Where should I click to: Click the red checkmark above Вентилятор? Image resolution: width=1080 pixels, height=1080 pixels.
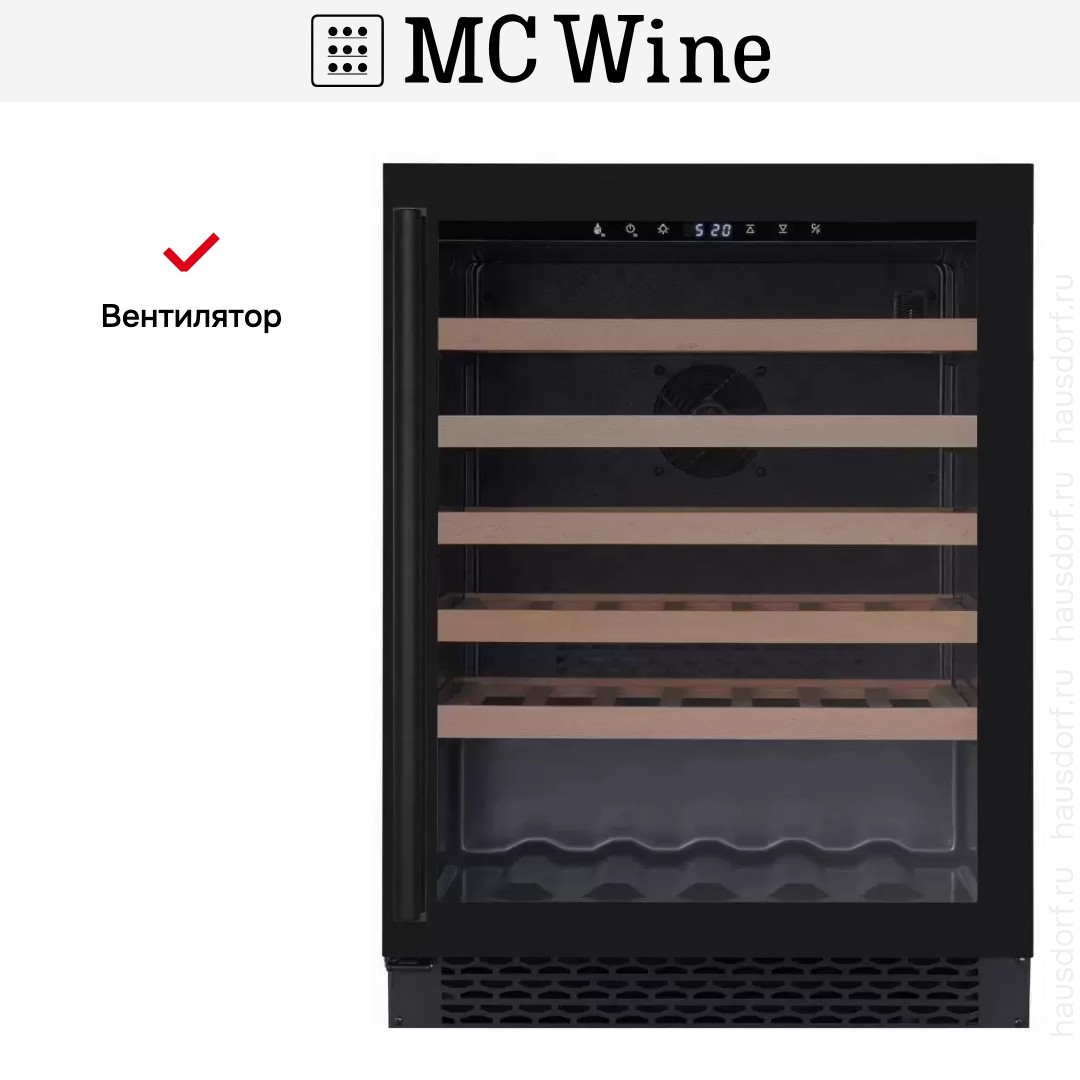(x=191, y=252)
